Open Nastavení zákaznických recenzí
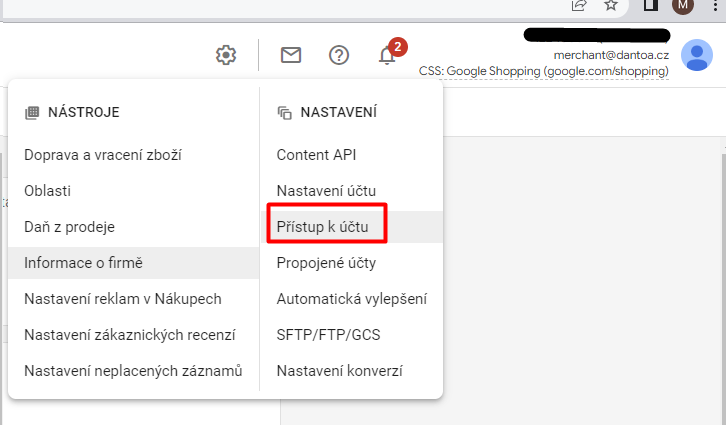Screen dimensions: 726x425 point(130,335)
